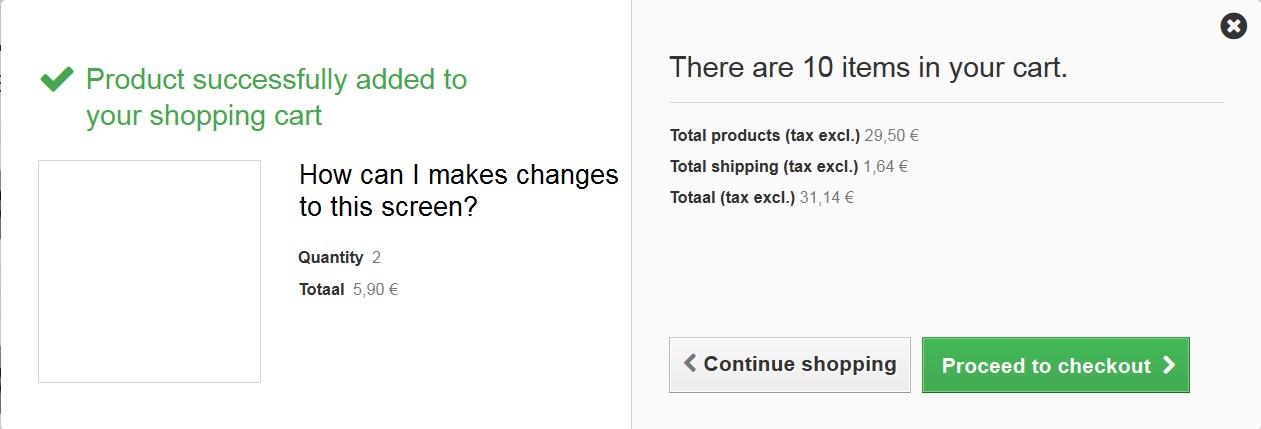The height and width of the screenshot is (429, 1261).
Task: Click the cart "Totaal (tax excl.)" label
Action: (732, 198)
